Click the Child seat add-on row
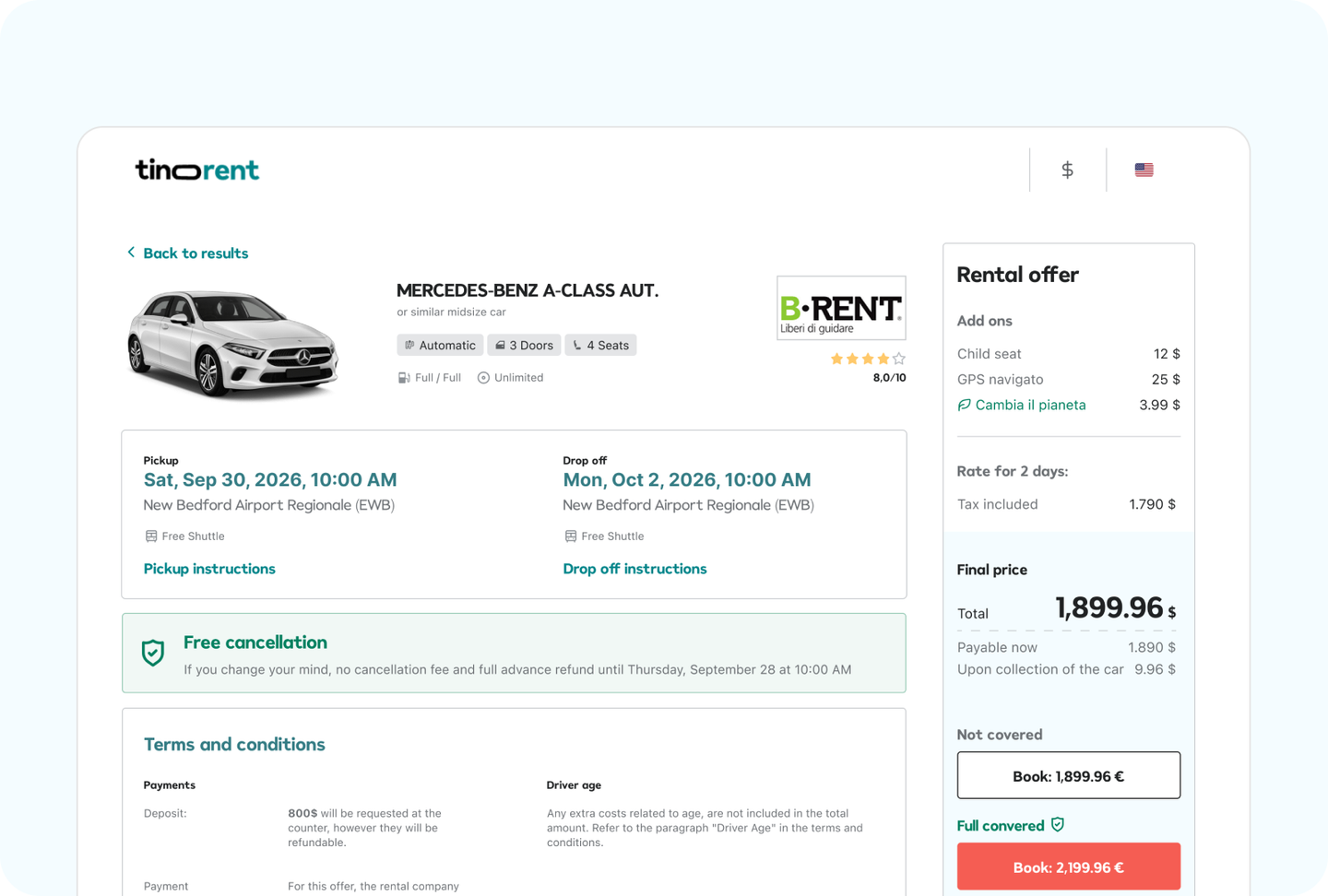The height and width of the screenshot is (896, 1328). (1068, 354)
